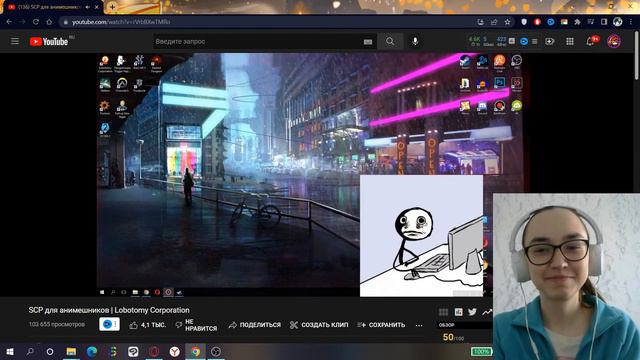The image size is (640, 360).
Task: Dislike the video via "Не нравится"
Action: pos(196,325)
